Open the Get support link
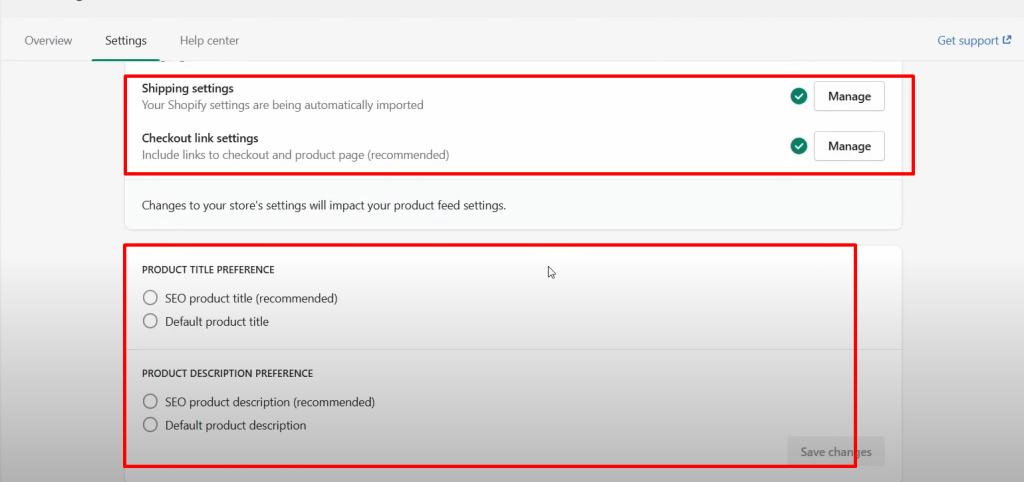Screen dimensions: 1024x482 tap(967, 41)
